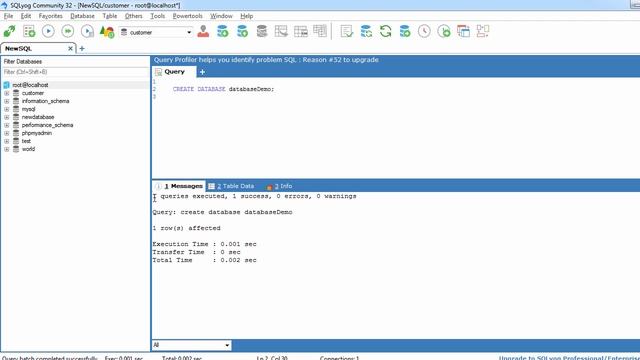Open scheduled jobs clock icon
The image size is (640, 360).
[424, 31]
